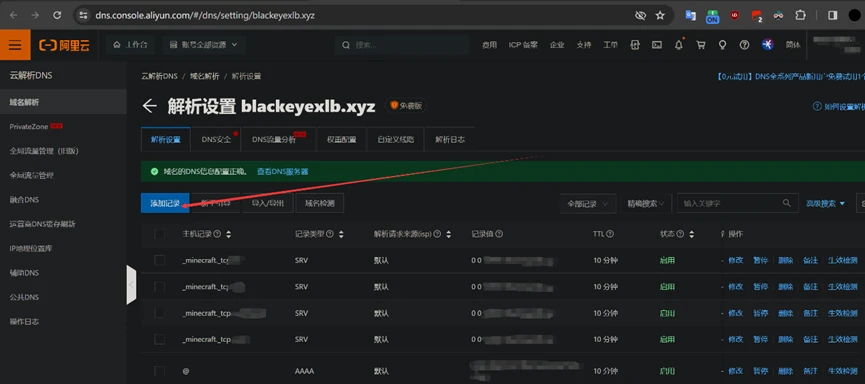This screenshot has height=384, width=865.
Task: Open the notifications bell
Action: click(x=679, y=45)
